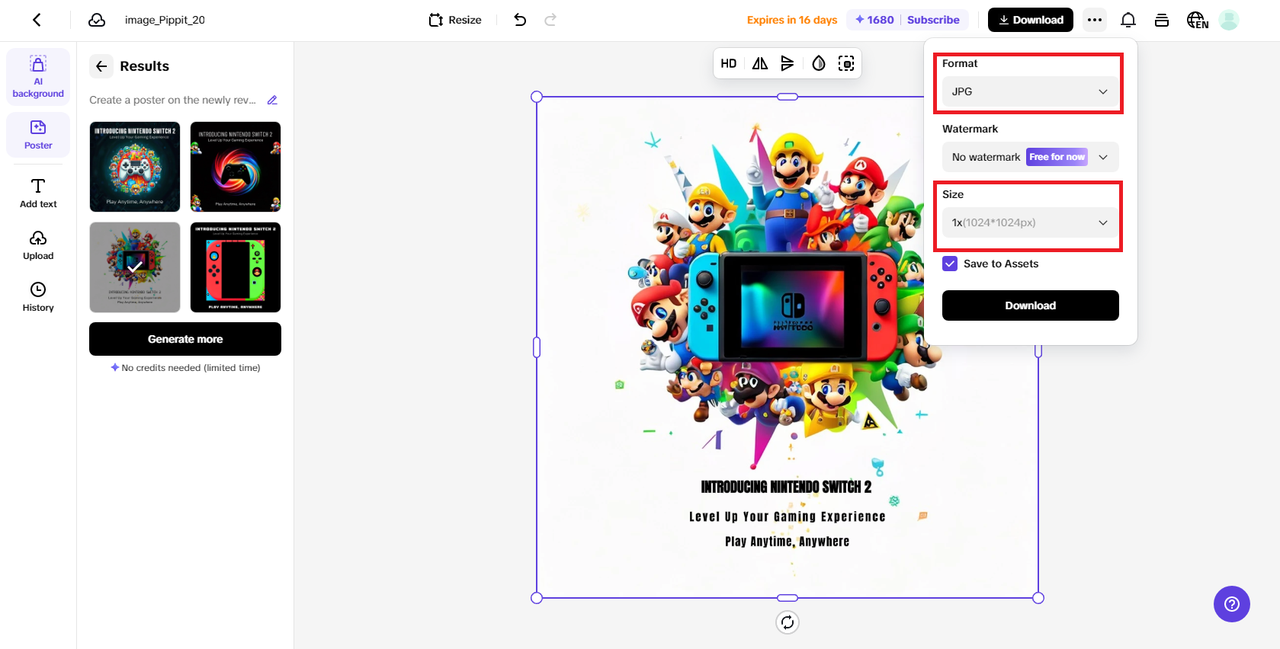Click the Expires in 16 days notice

click(792, 20)
